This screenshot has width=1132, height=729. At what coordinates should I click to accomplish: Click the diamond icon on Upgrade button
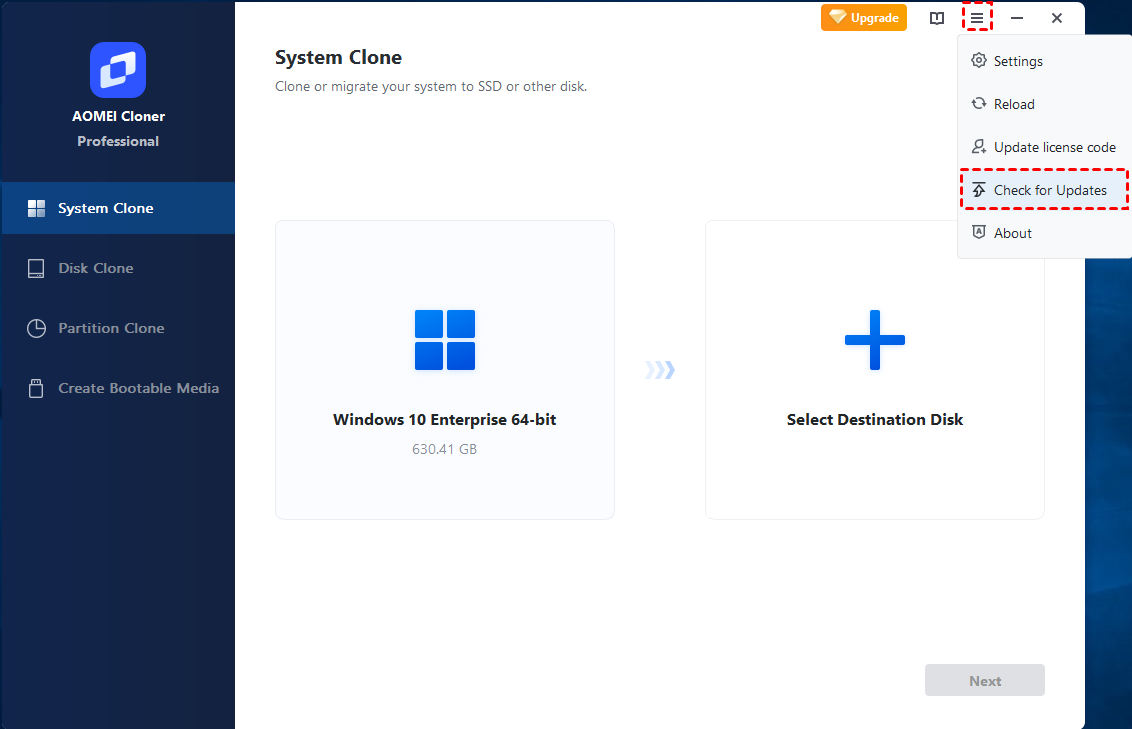pos(837,17)
